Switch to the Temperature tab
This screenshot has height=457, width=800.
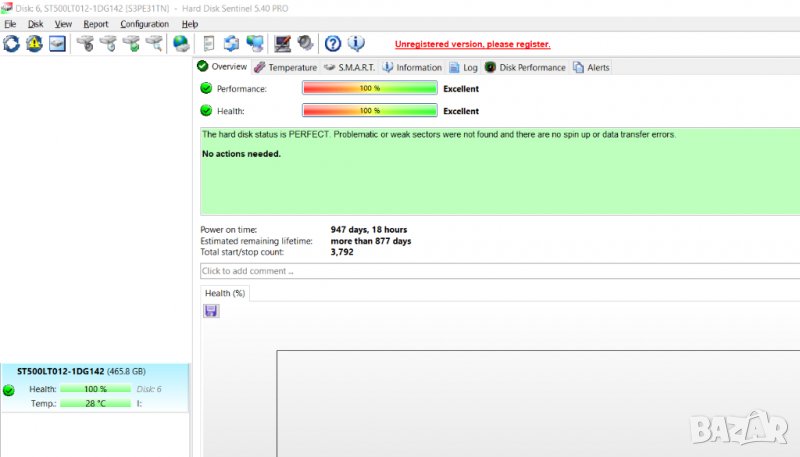coord(285,67)
